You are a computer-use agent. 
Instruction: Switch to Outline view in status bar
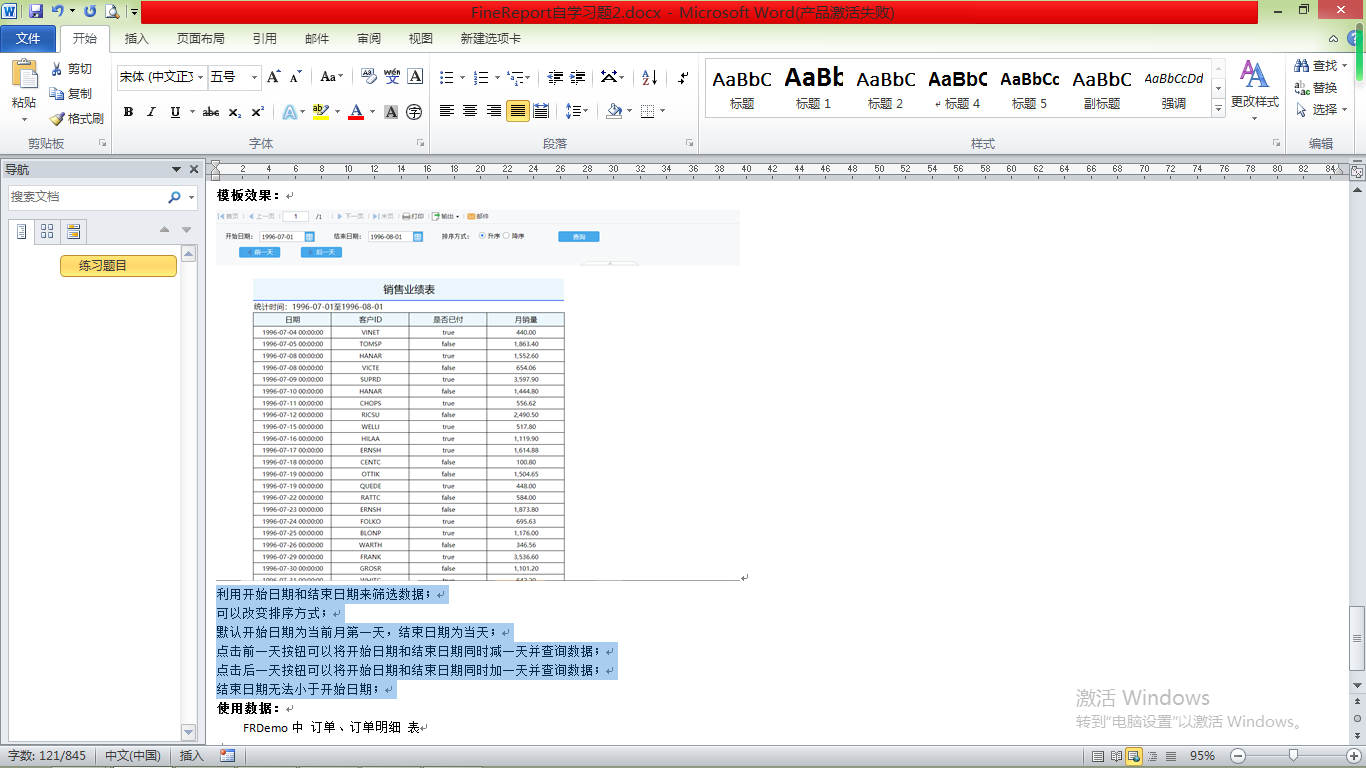pyautogui.click(x=1152, y=756)
